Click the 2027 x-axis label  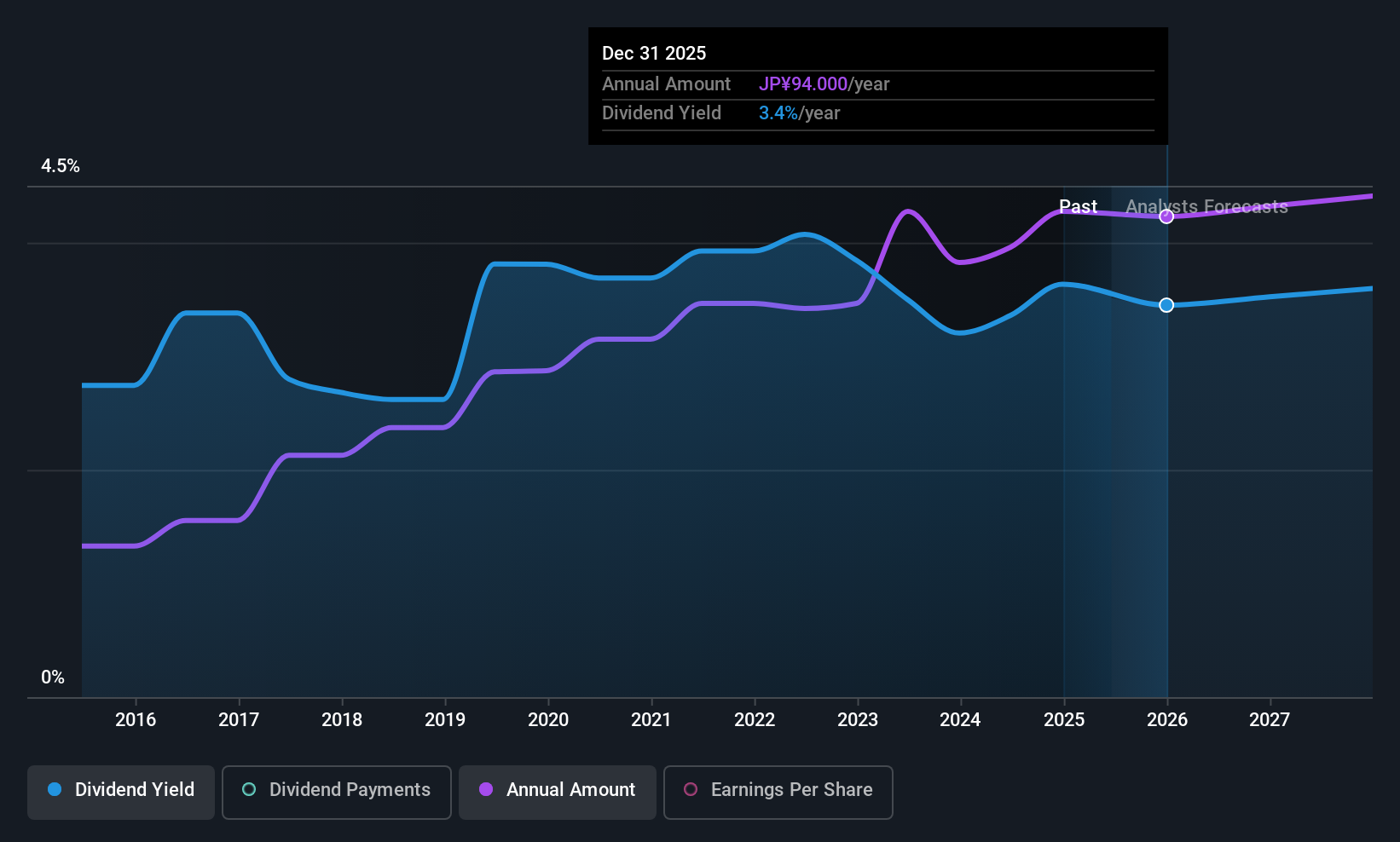[x=1270, y=719]
